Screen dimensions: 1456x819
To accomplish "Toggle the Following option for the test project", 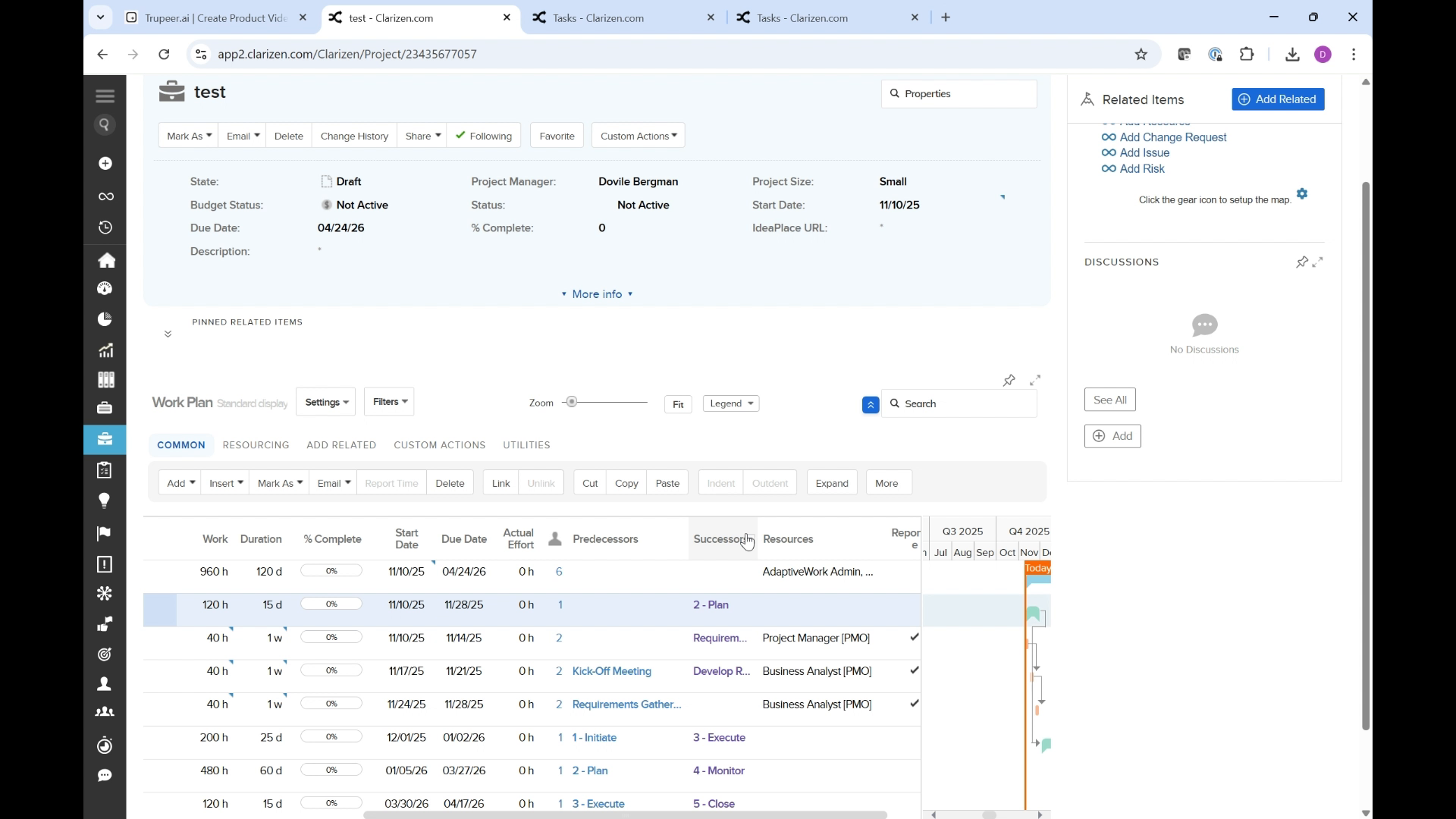I will [x=484, y=136].
